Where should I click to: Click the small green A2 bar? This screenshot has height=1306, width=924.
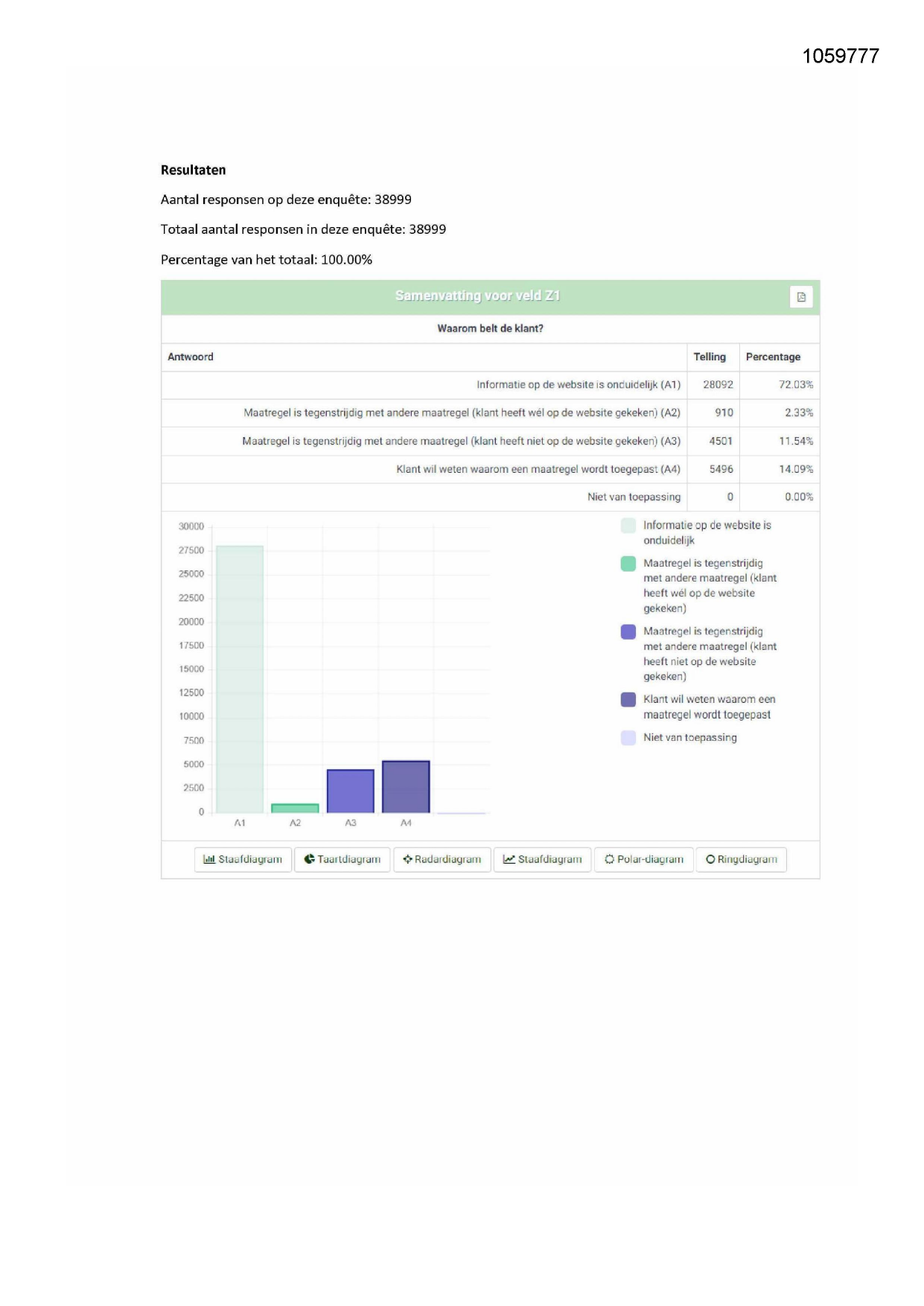point(295,808)
